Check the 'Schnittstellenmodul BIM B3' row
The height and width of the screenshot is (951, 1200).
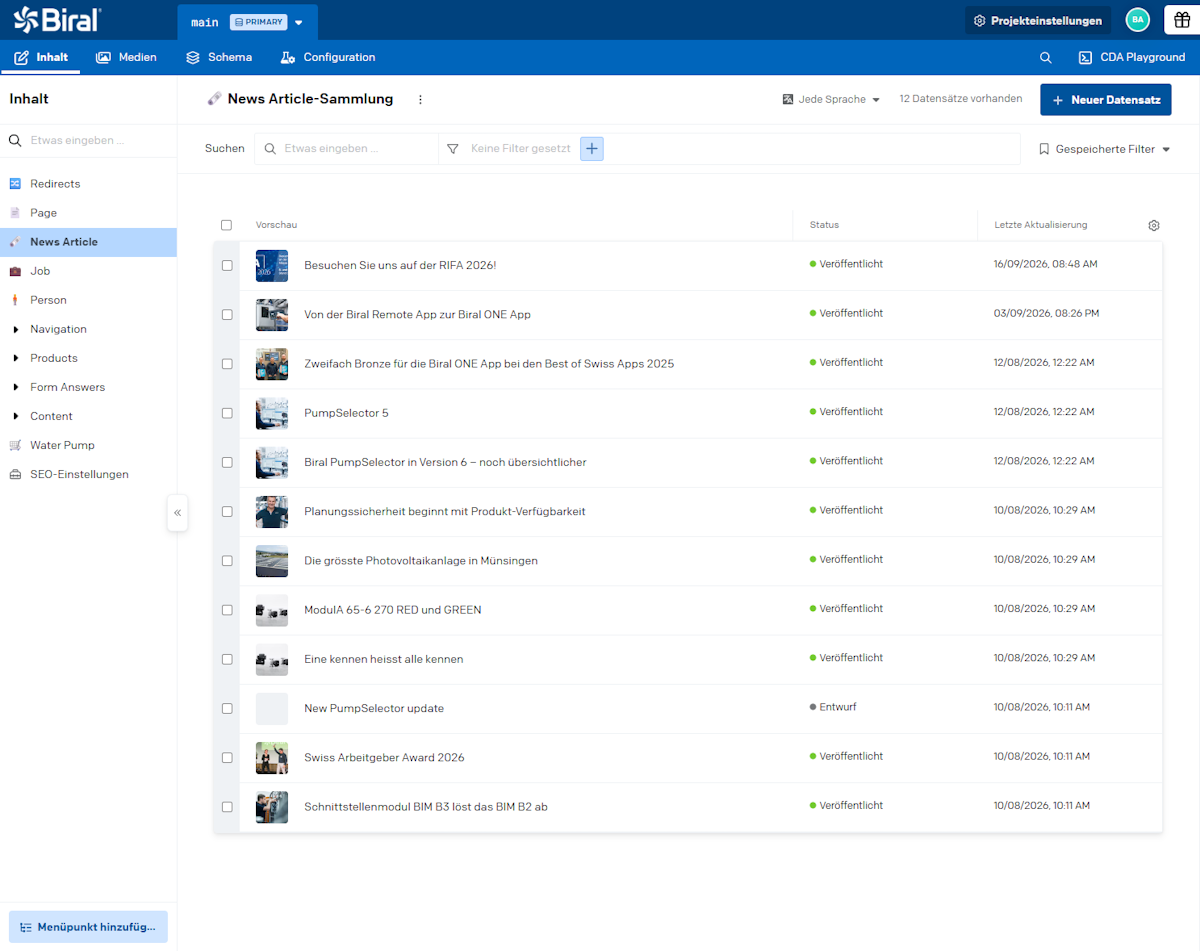pos(227,807)
